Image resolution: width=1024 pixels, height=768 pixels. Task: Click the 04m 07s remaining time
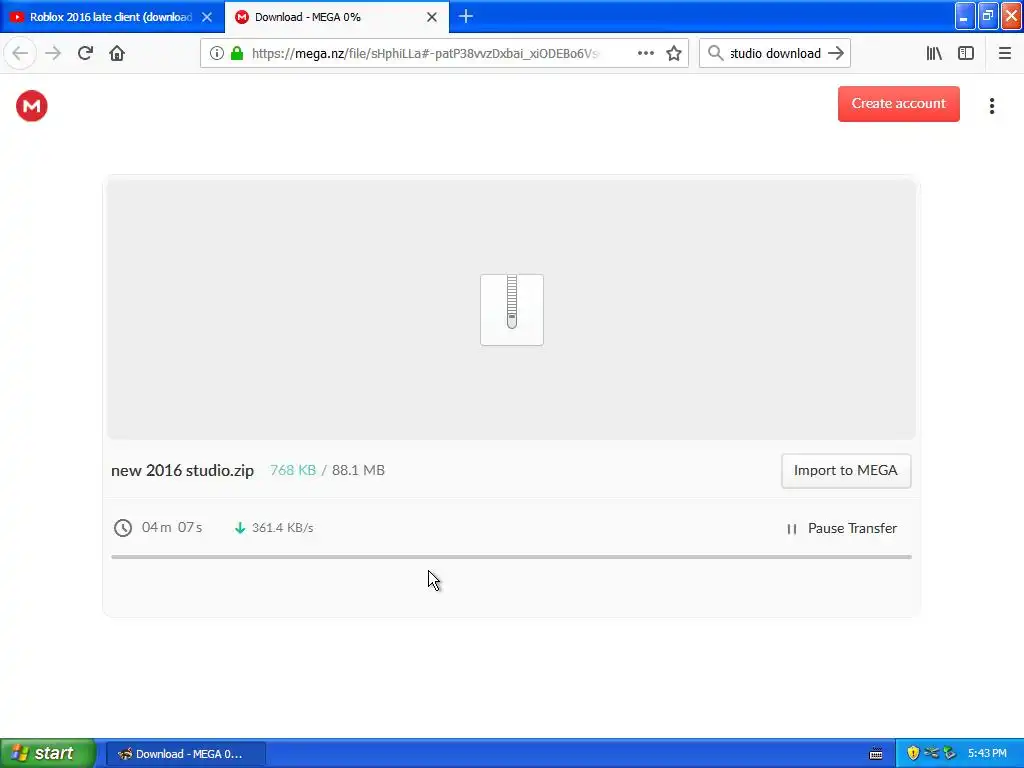(172, 527)
